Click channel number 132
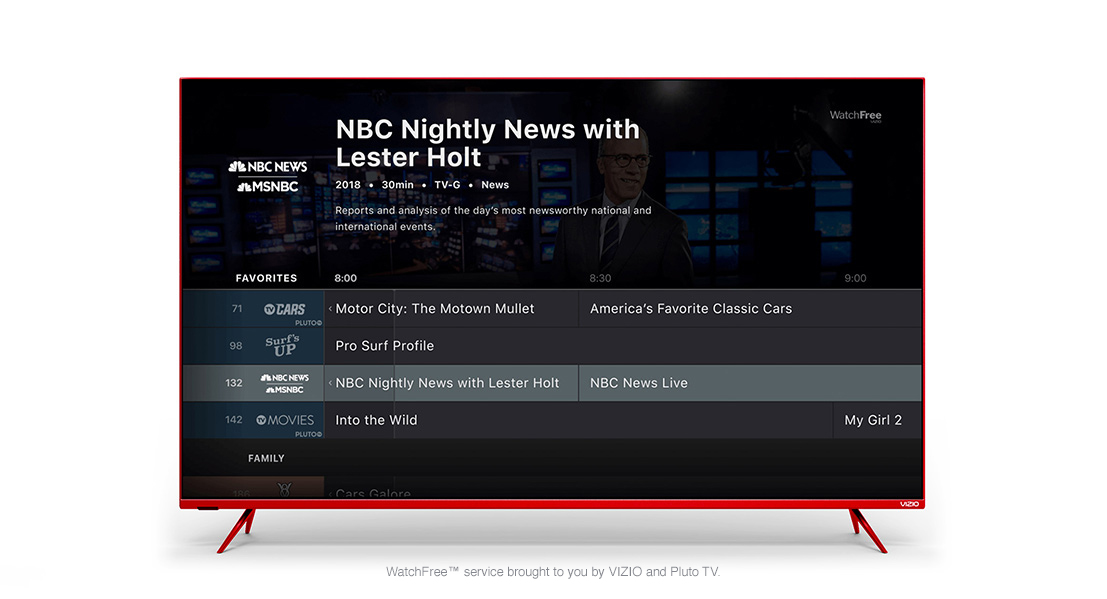The image size is (1107, 599). click(234, 383)
